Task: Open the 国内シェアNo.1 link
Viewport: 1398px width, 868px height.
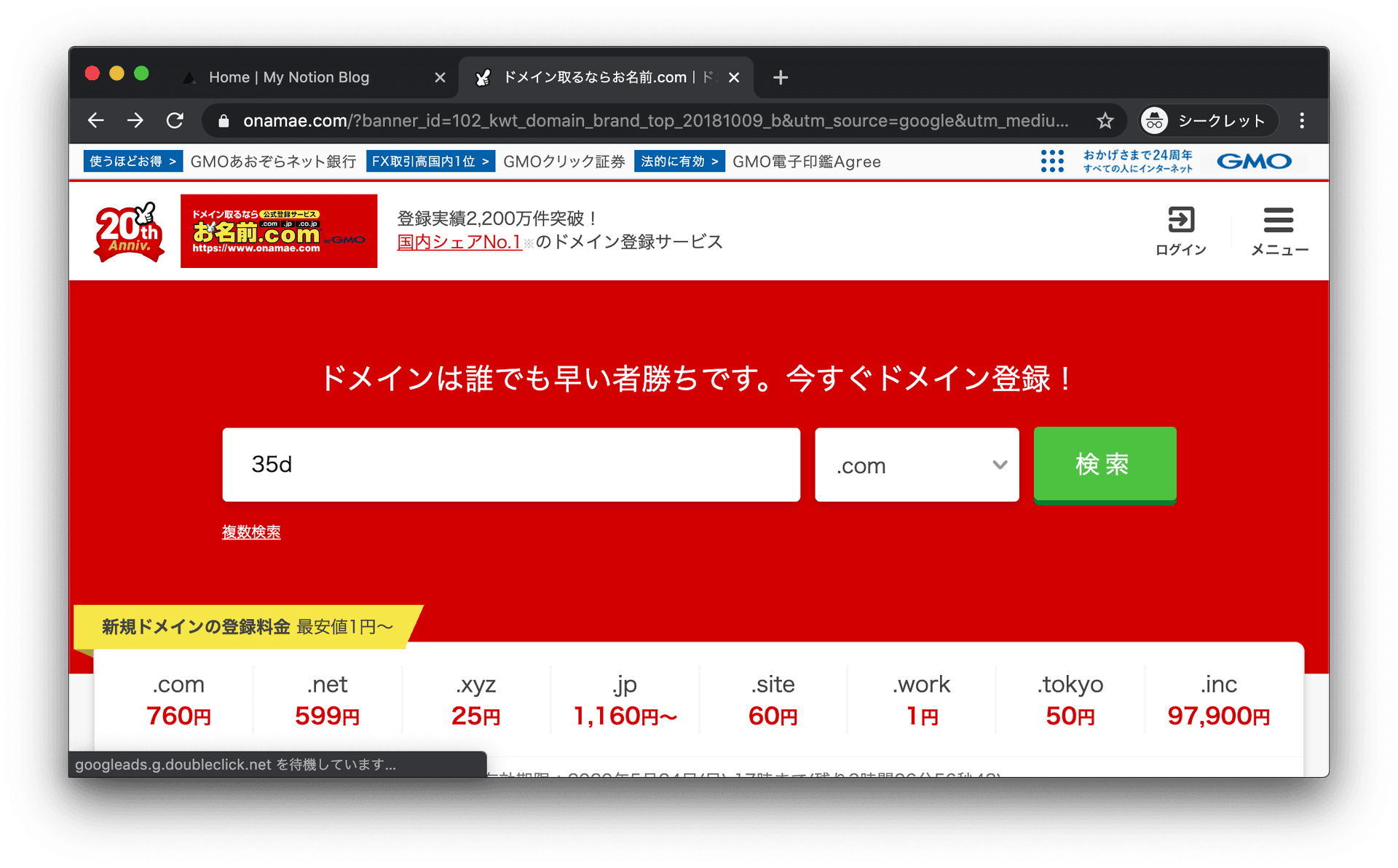Action: 459,242
